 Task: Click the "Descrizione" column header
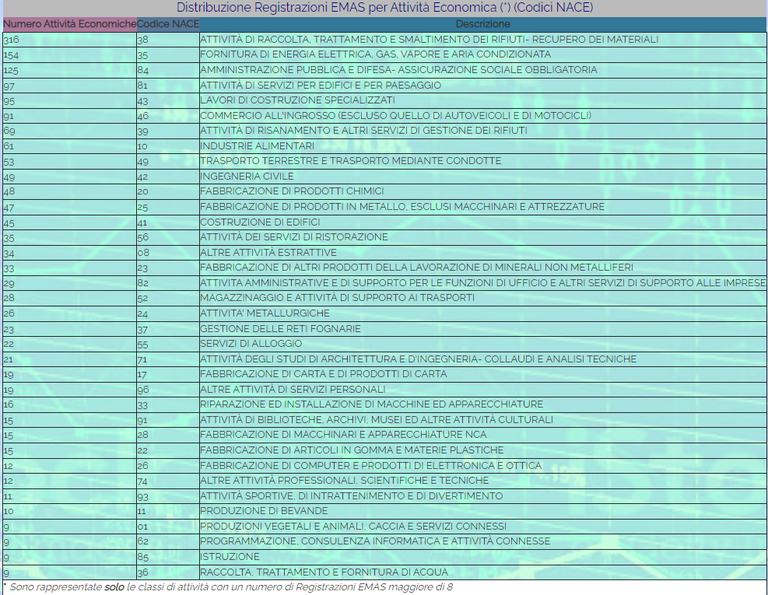[482, 23]
